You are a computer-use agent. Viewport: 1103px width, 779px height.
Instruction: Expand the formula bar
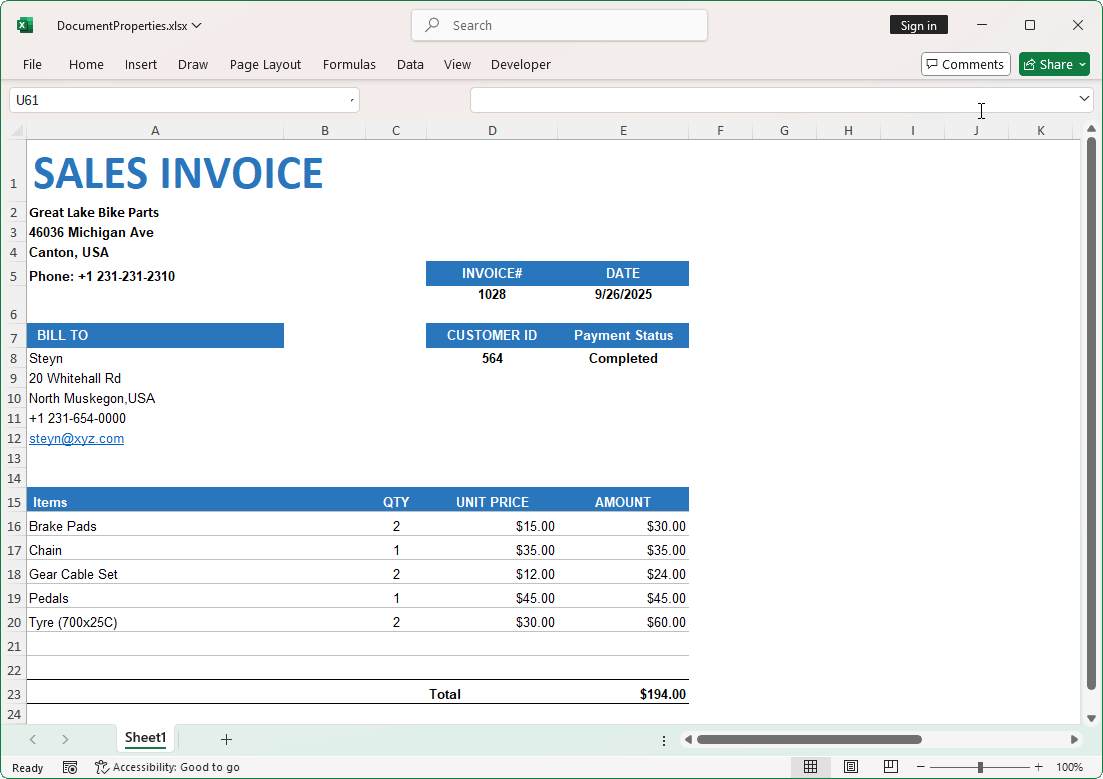pyautogui.click(x=1083, y=100)
